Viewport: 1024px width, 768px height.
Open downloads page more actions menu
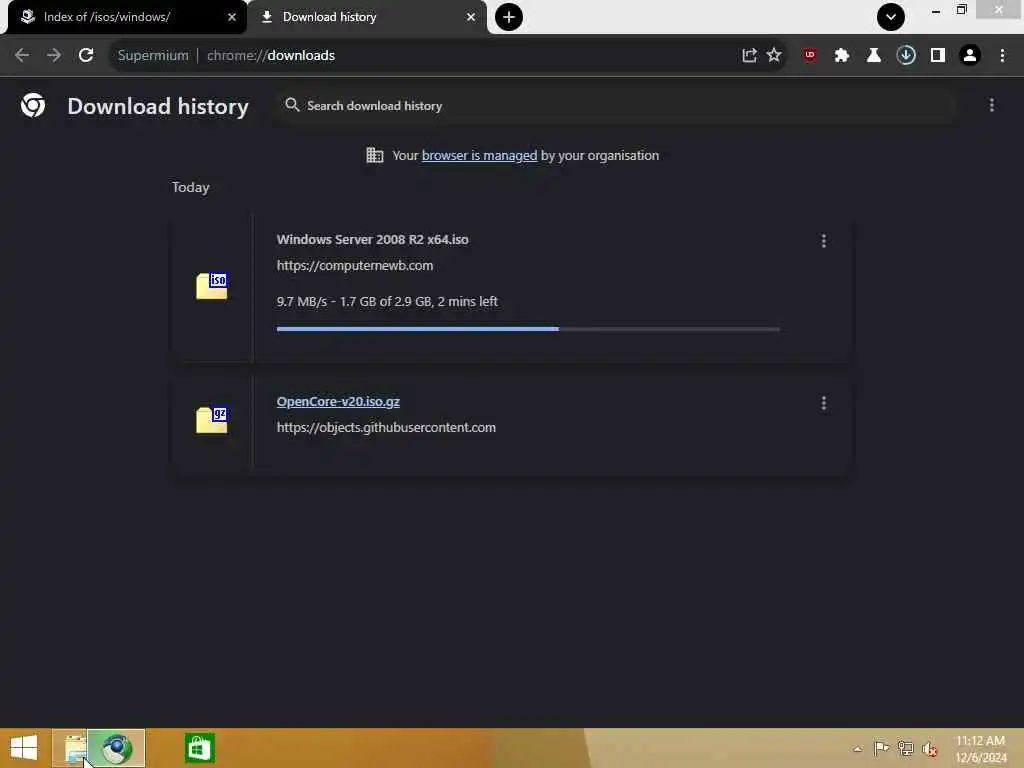[x=991, y=105]
